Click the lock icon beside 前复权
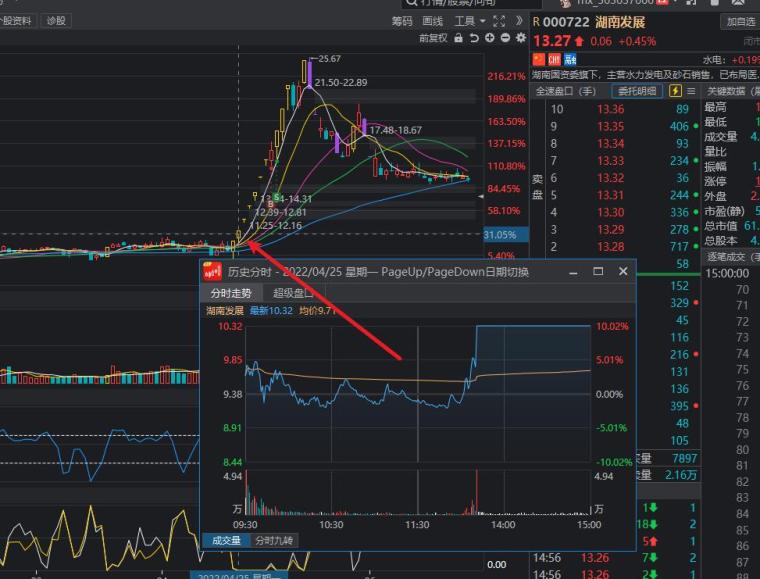760x579 pixels. coord(458,38)
